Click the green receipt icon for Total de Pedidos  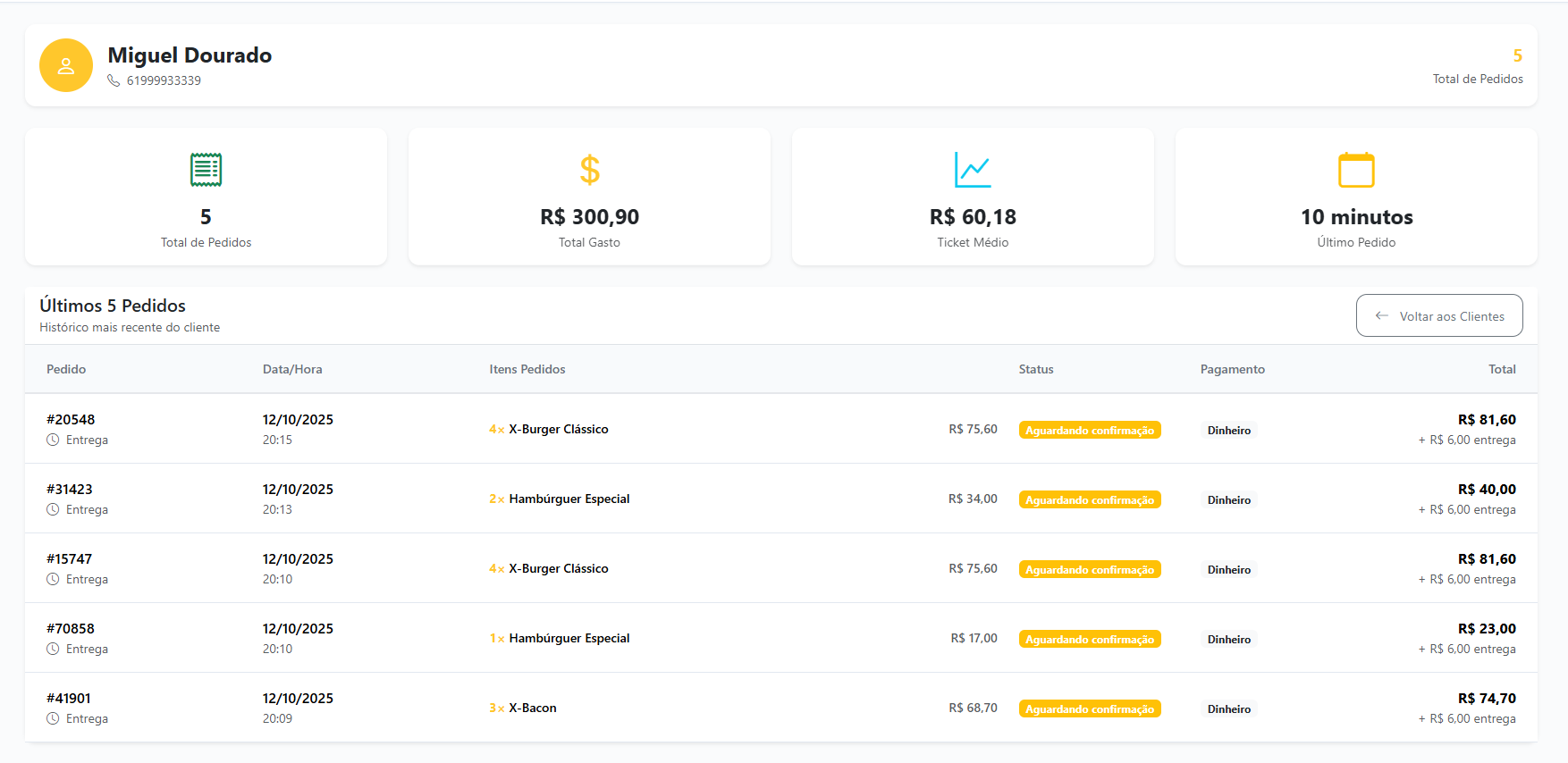tap(206, 170)
